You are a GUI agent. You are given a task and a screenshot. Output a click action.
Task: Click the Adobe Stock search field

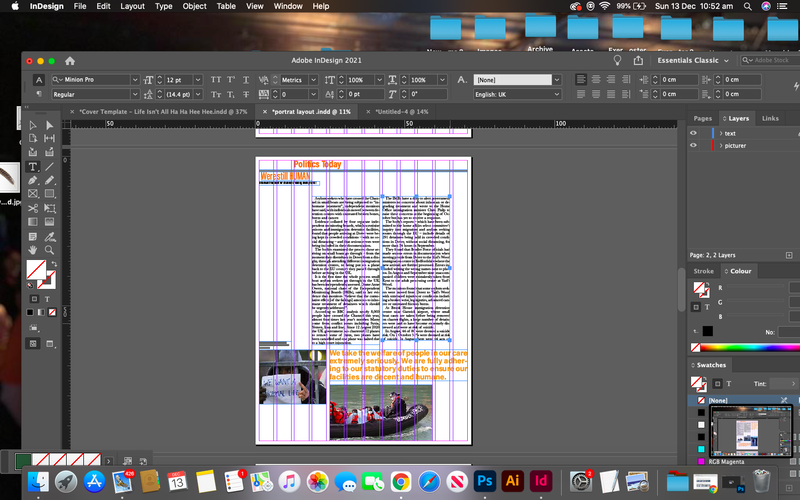click(769, 60)
